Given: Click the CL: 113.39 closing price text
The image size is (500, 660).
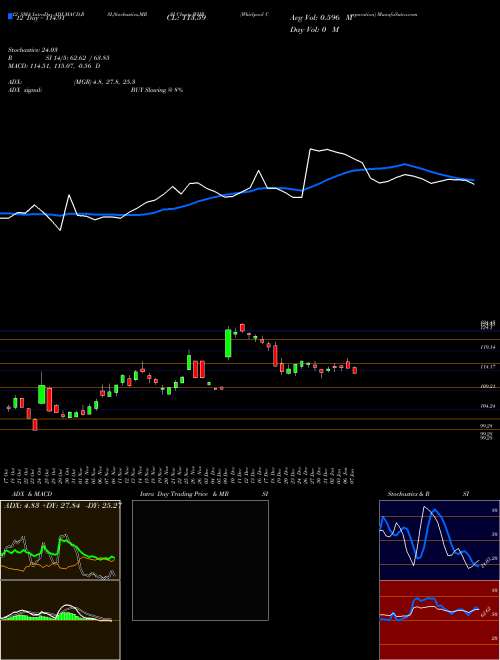Looking at the screenshot, I should 187,18.
